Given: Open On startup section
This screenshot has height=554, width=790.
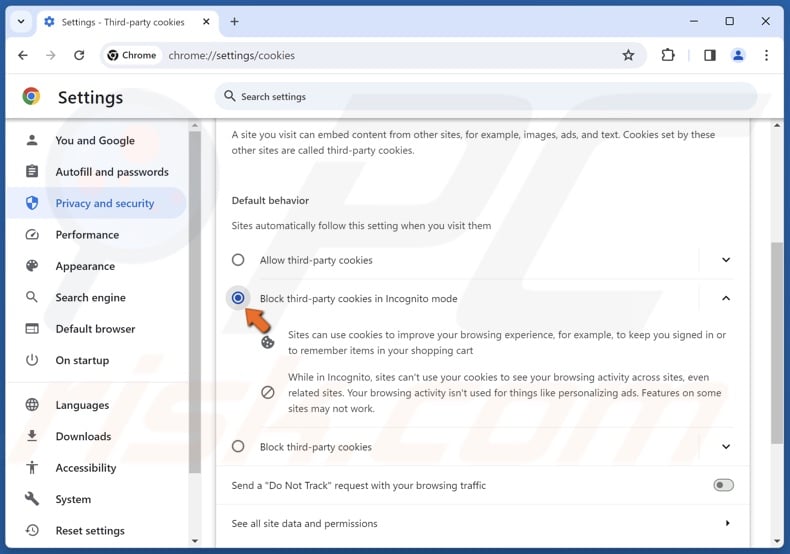Looking at the screenshot, I should (96, 360).
